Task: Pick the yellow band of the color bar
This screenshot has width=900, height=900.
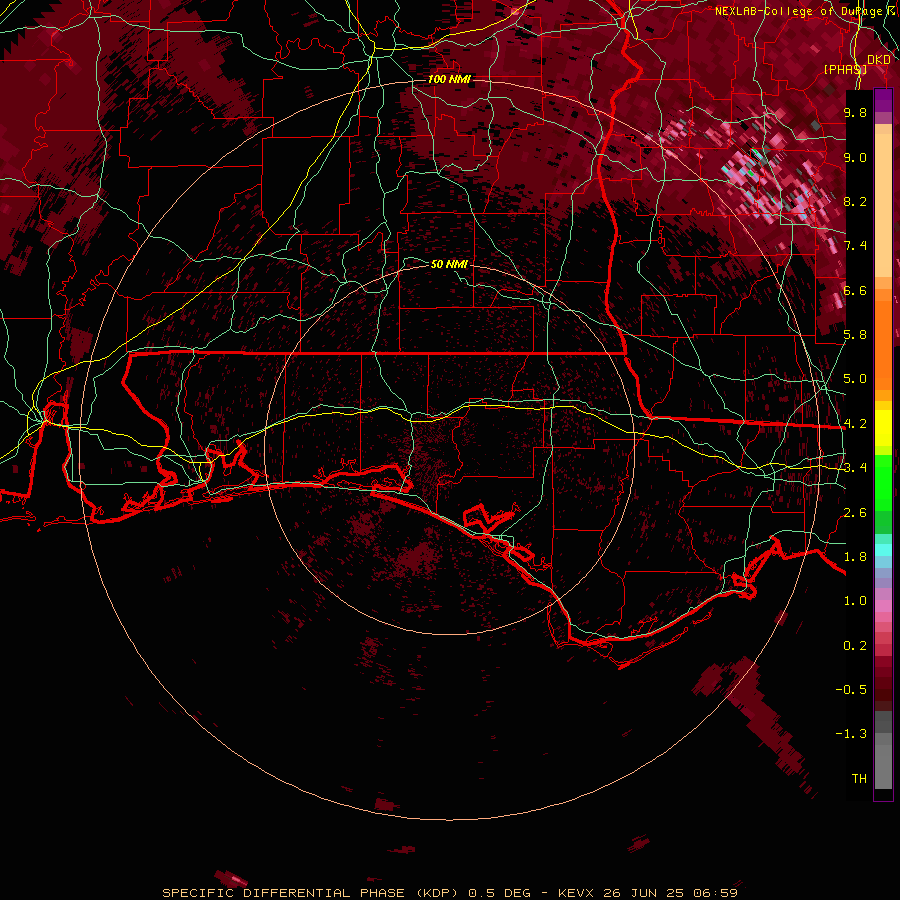Action: pos(883,428)
